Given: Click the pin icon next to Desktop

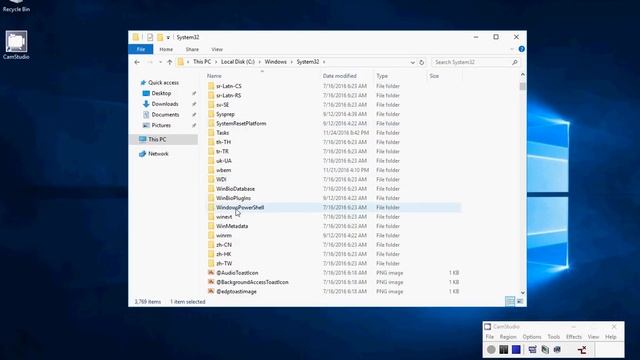Looking at the screenshot, I should click(x=194, y=93).
